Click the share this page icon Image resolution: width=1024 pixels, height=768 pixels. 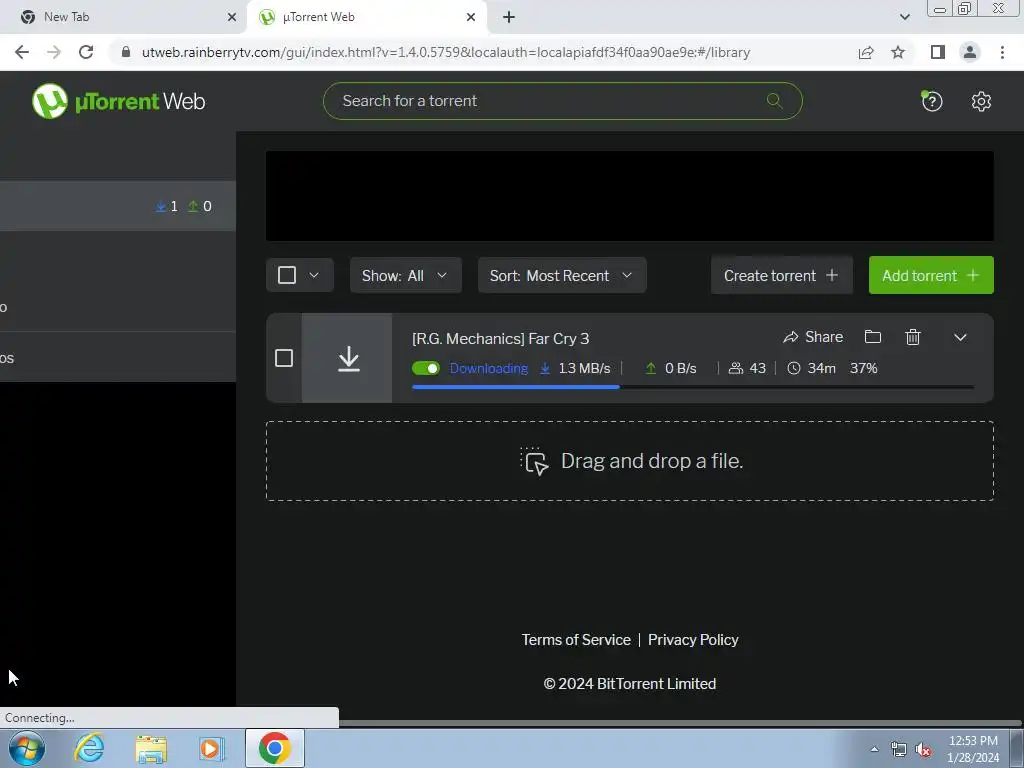click(x=866, y=52)
